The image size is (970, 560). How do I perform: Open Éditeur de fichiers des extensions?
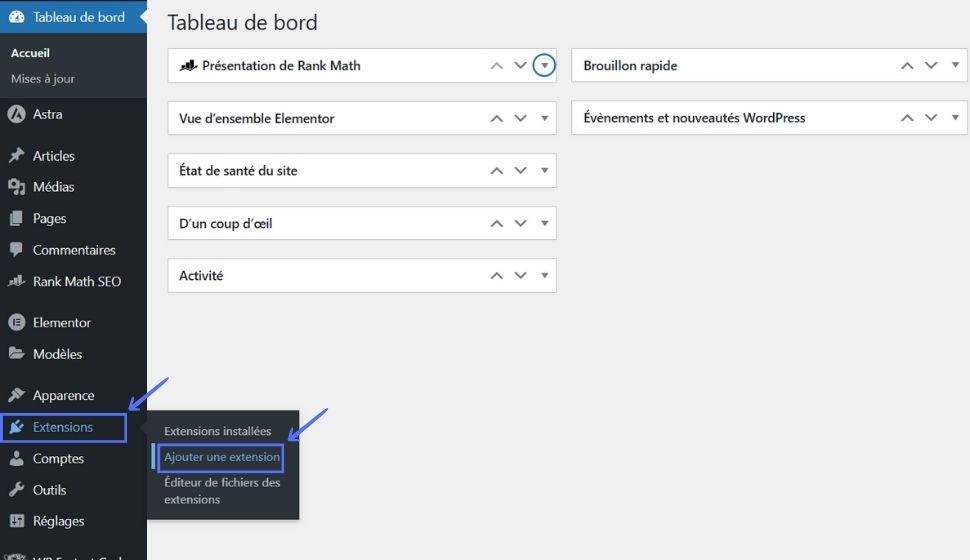click(x=222, y=491)
